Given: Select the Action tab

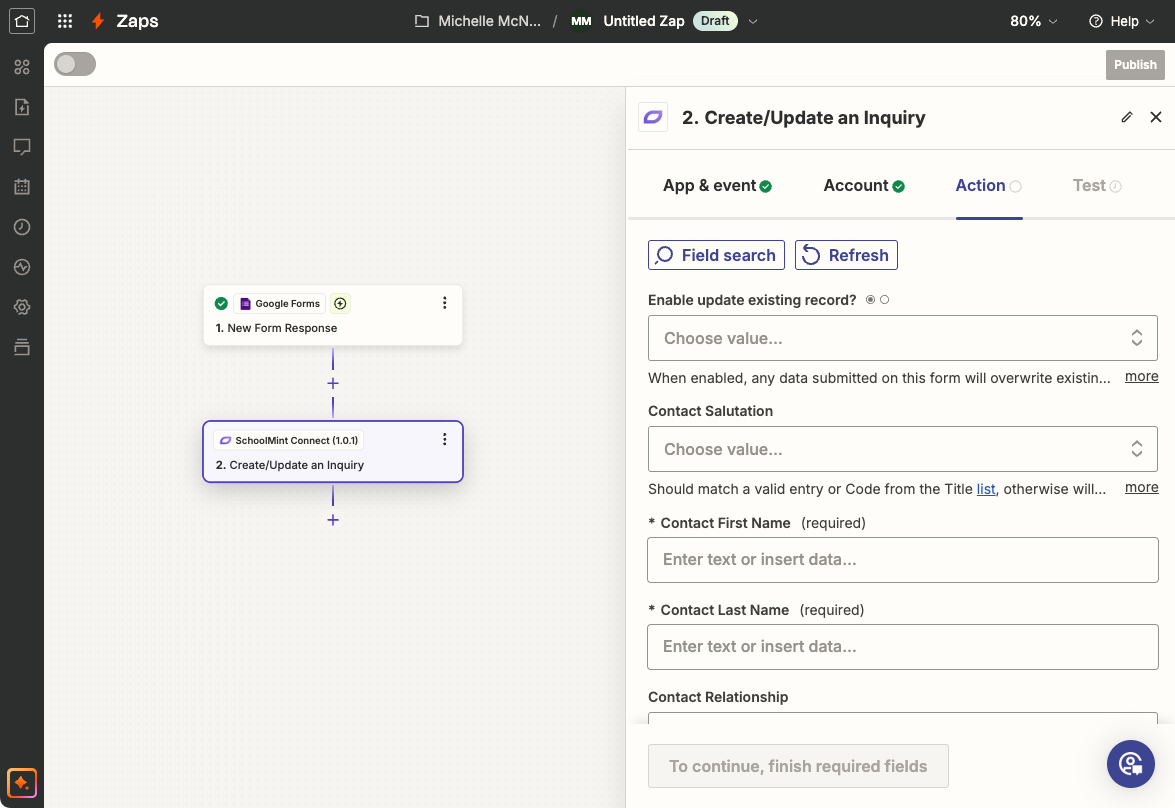Looking at the screenshot, I should point(988,185).
